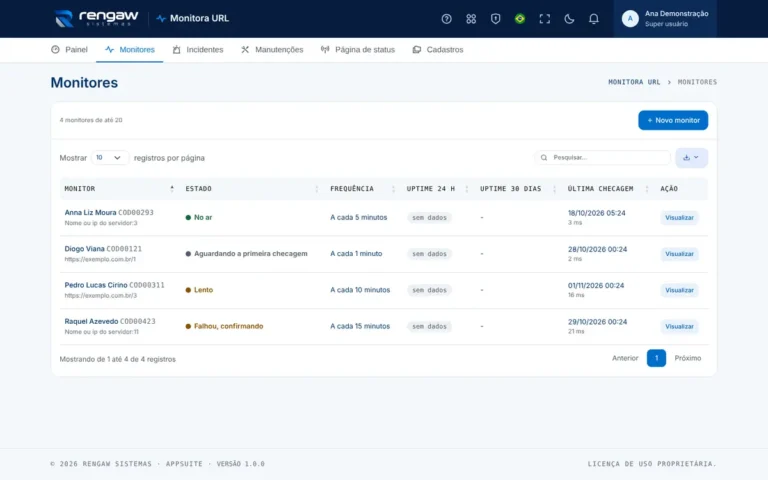
Task: Sort by the Estado column
Action: pos(252,189)
